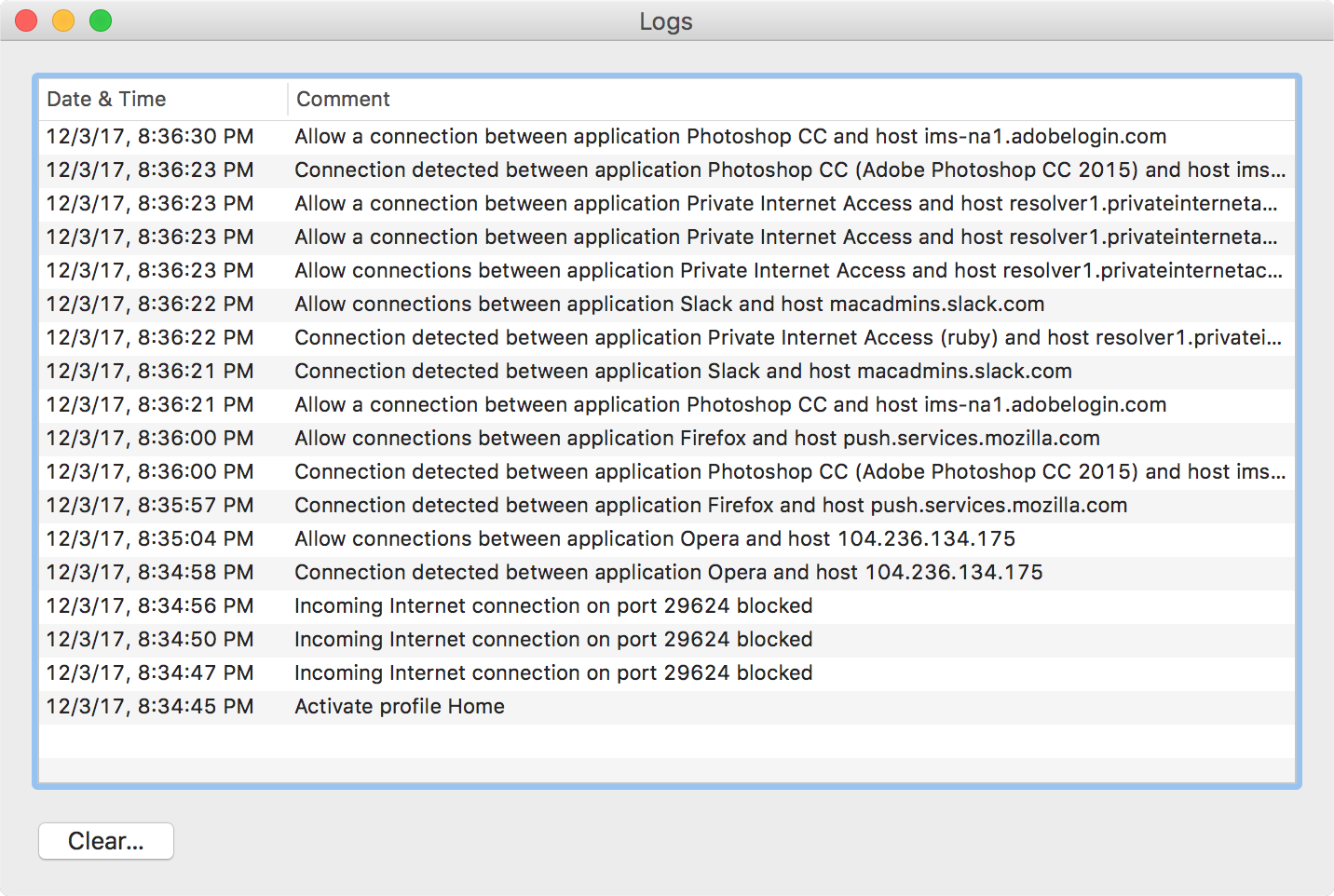Image resolution: width=1334 pixels, height=896 pixels.
Task: Click the green zoom button of the Logs window
Action: [x=101, y=20]
